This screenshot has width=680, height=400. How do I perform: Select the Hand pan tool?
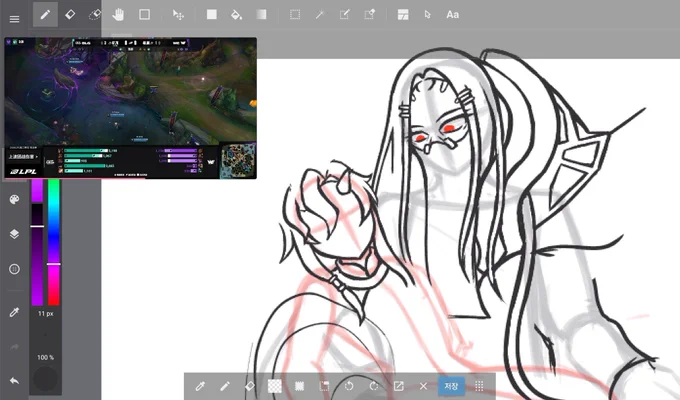click(x=118, y=15)
